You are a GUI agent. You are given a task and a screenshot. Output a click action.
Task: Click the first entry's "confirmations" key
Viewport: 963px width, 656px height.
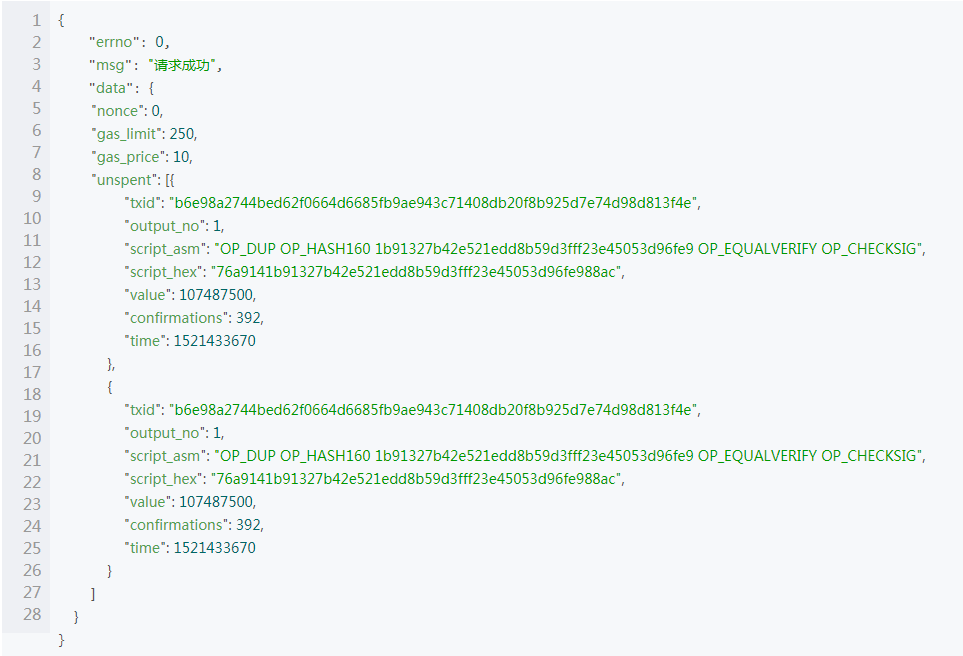177,318
